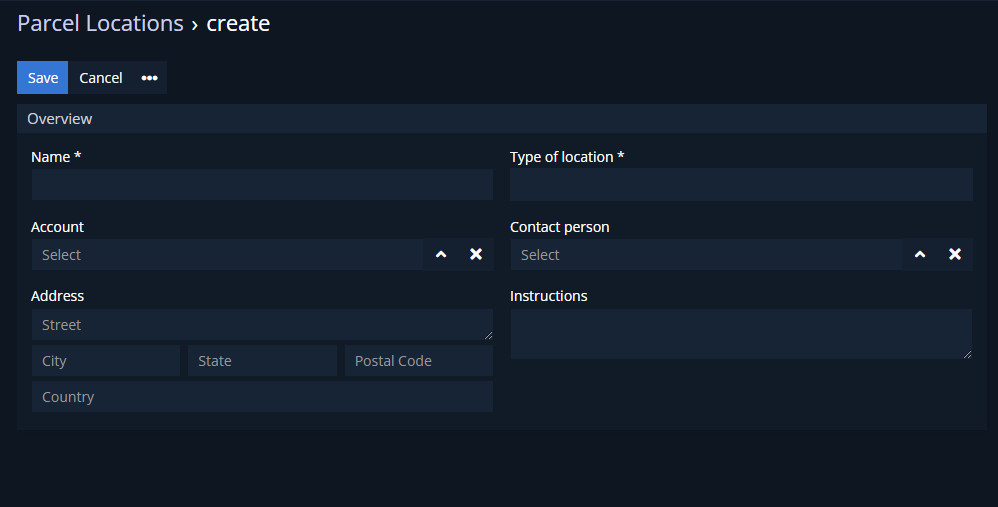Image resolution: width=998 pixels, height=507 pixels.
Task: Open the three-dots more actions menu
Action: tap(150, 78)
